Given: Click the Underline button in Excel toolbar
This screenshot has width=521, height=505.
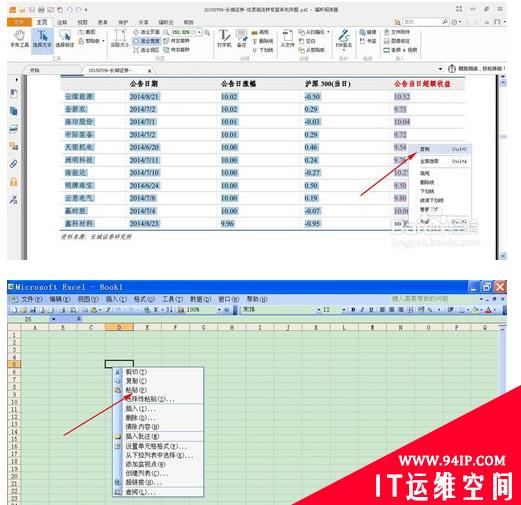Looking at the screenshot, I should click(371, 310).
